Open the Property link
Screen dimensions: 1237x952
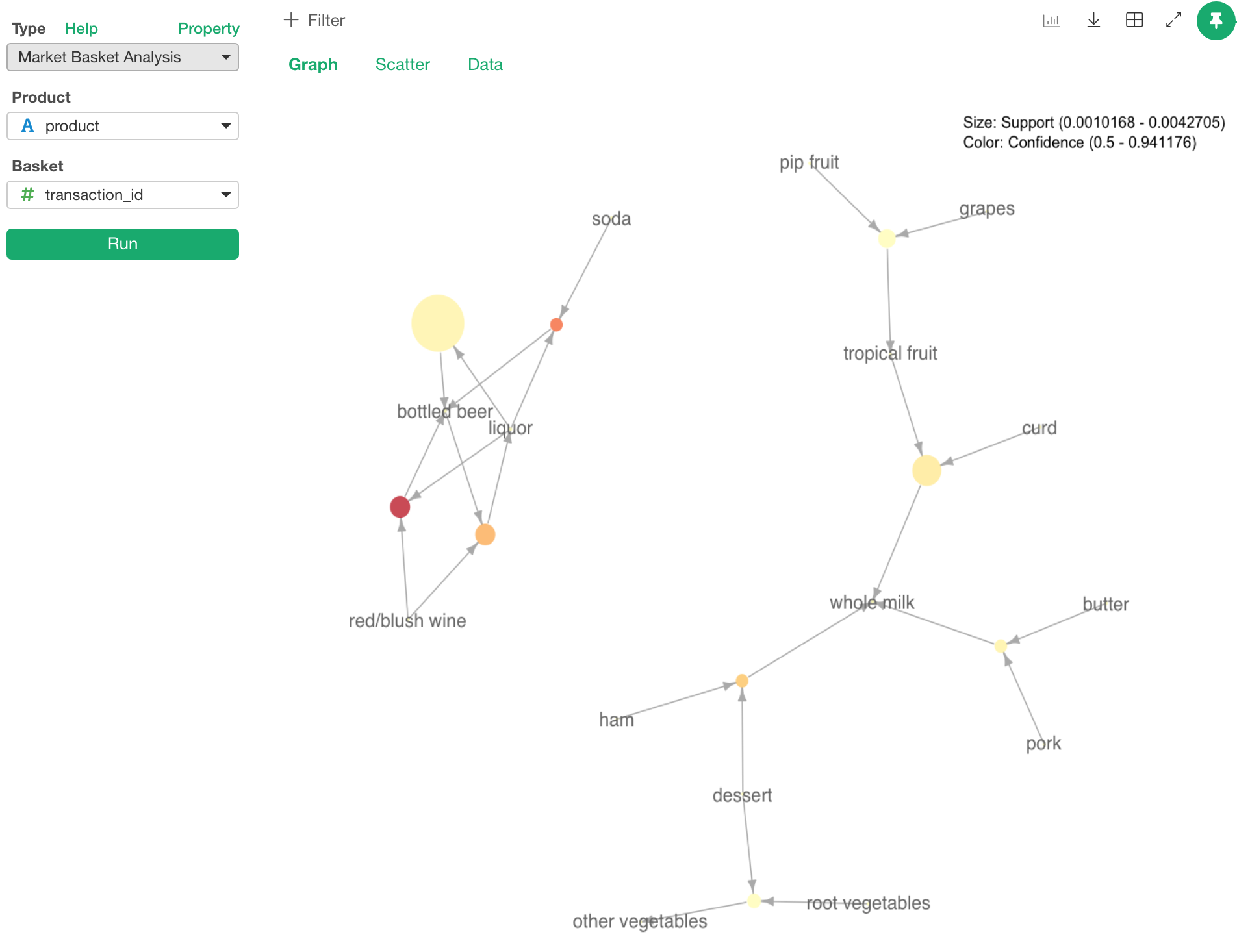tap(209, 29)
